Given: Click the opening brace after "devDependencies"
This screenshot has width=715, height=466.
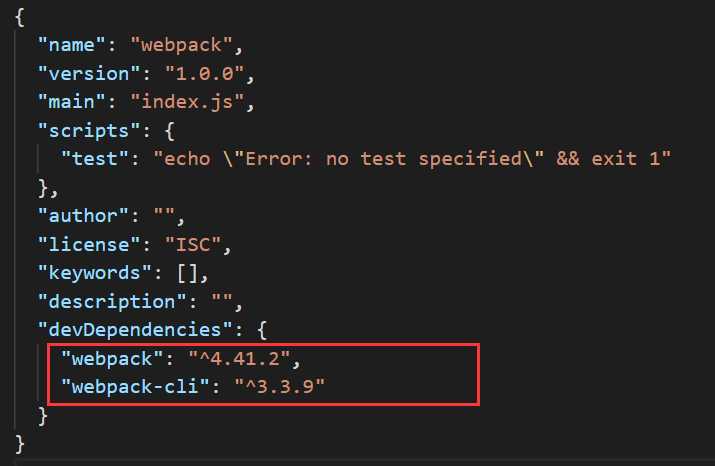Looking at the screenshot, I should (262, 330).
